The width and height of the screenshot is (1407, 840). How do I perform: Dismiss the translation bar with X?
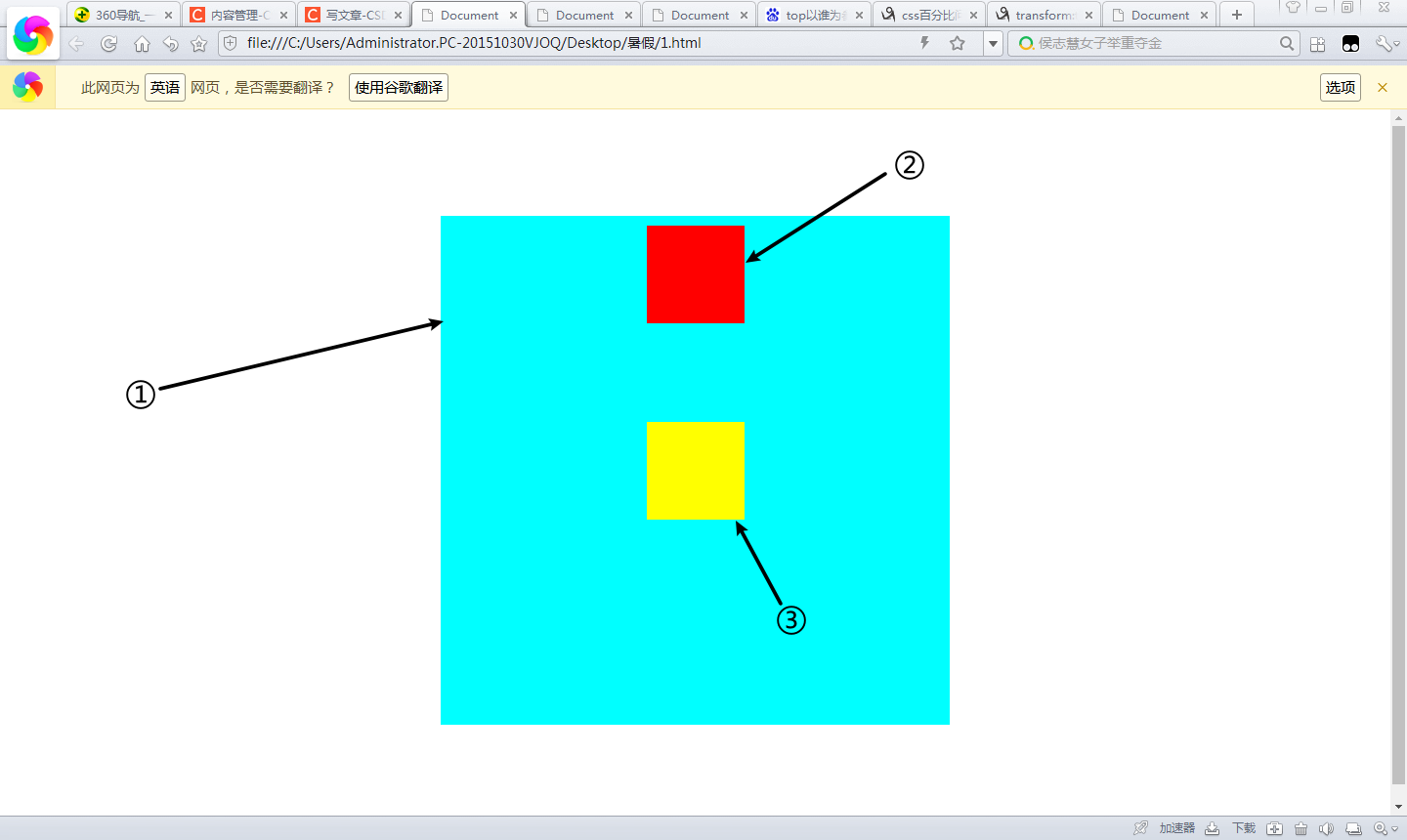point(1383,87)
